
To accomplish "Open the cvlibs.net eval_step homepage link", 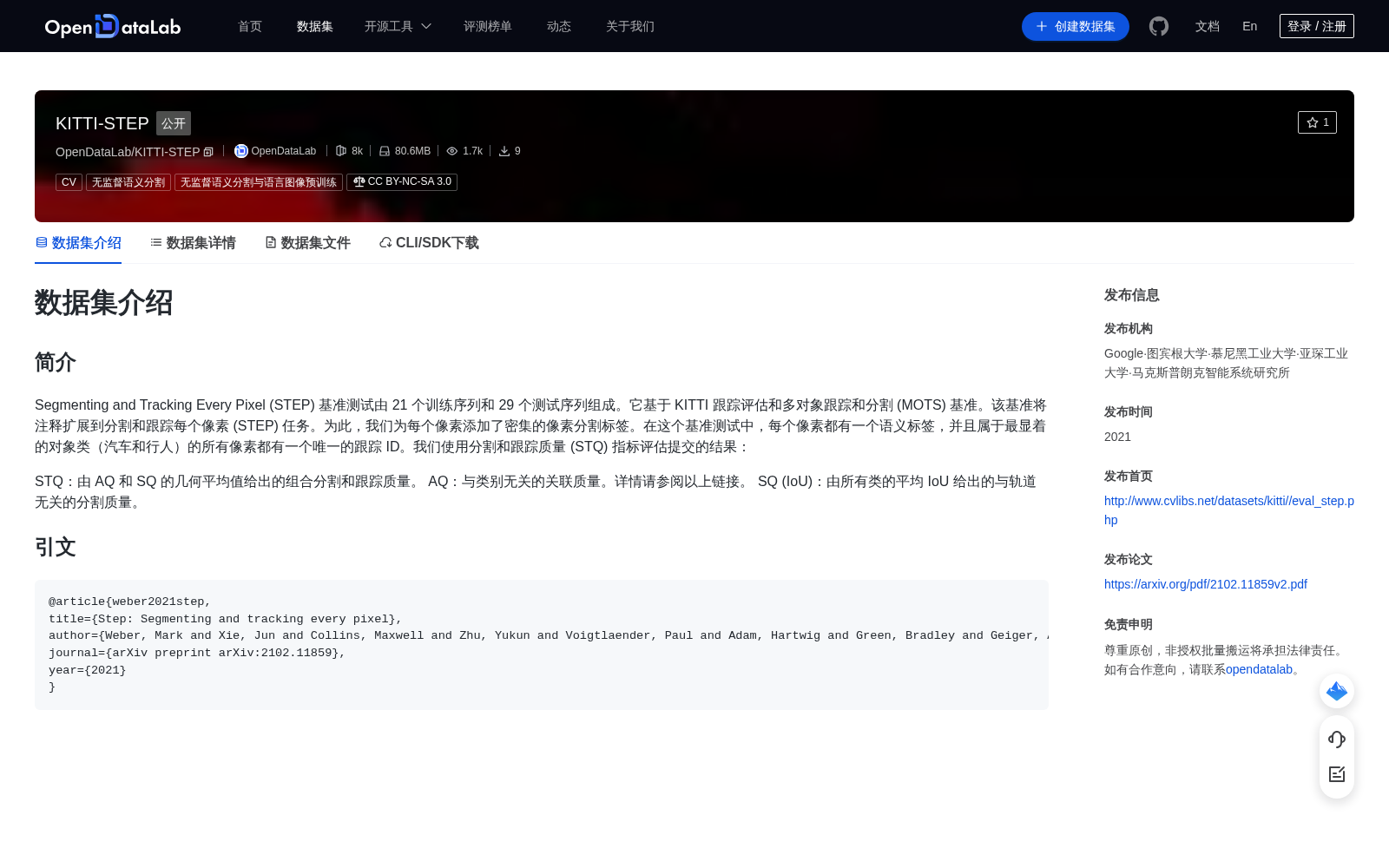I will tap(1229, 510).
